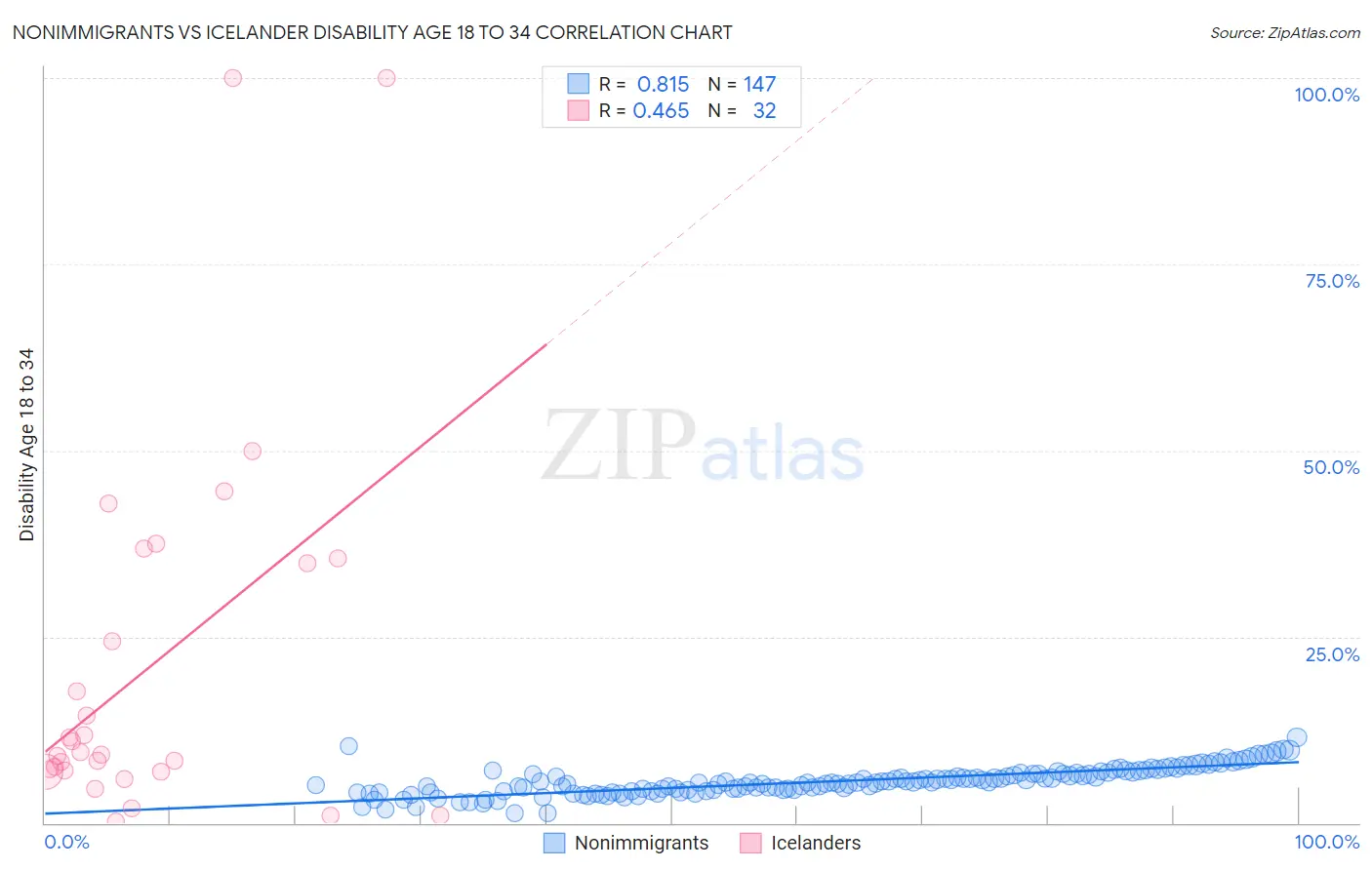Click the ZIPatlas watermark in chart center
1372x870 pixels.
point(704,446)
